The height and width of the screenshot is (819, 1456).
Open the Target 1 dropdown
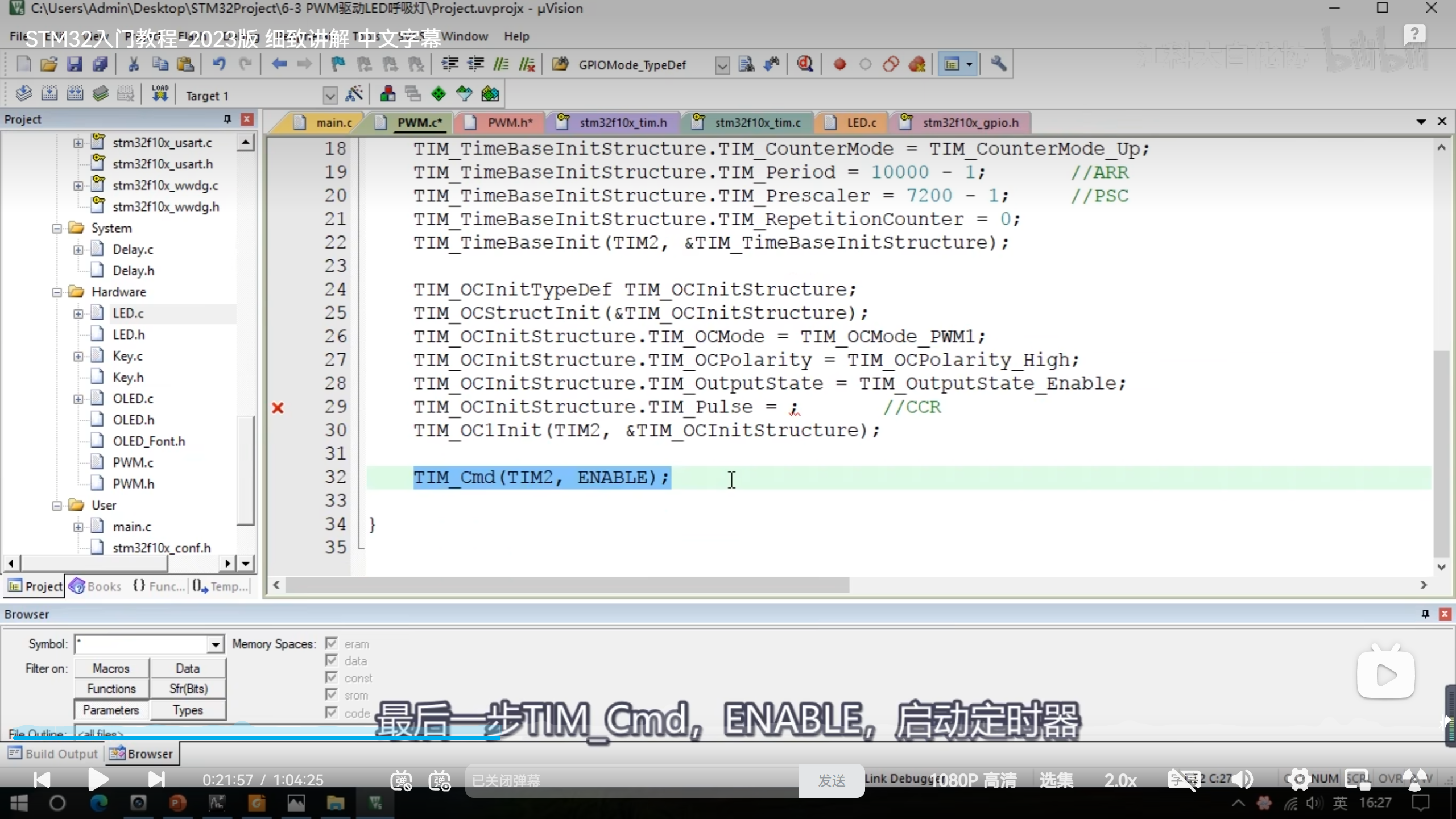click(x=330, y=95)
